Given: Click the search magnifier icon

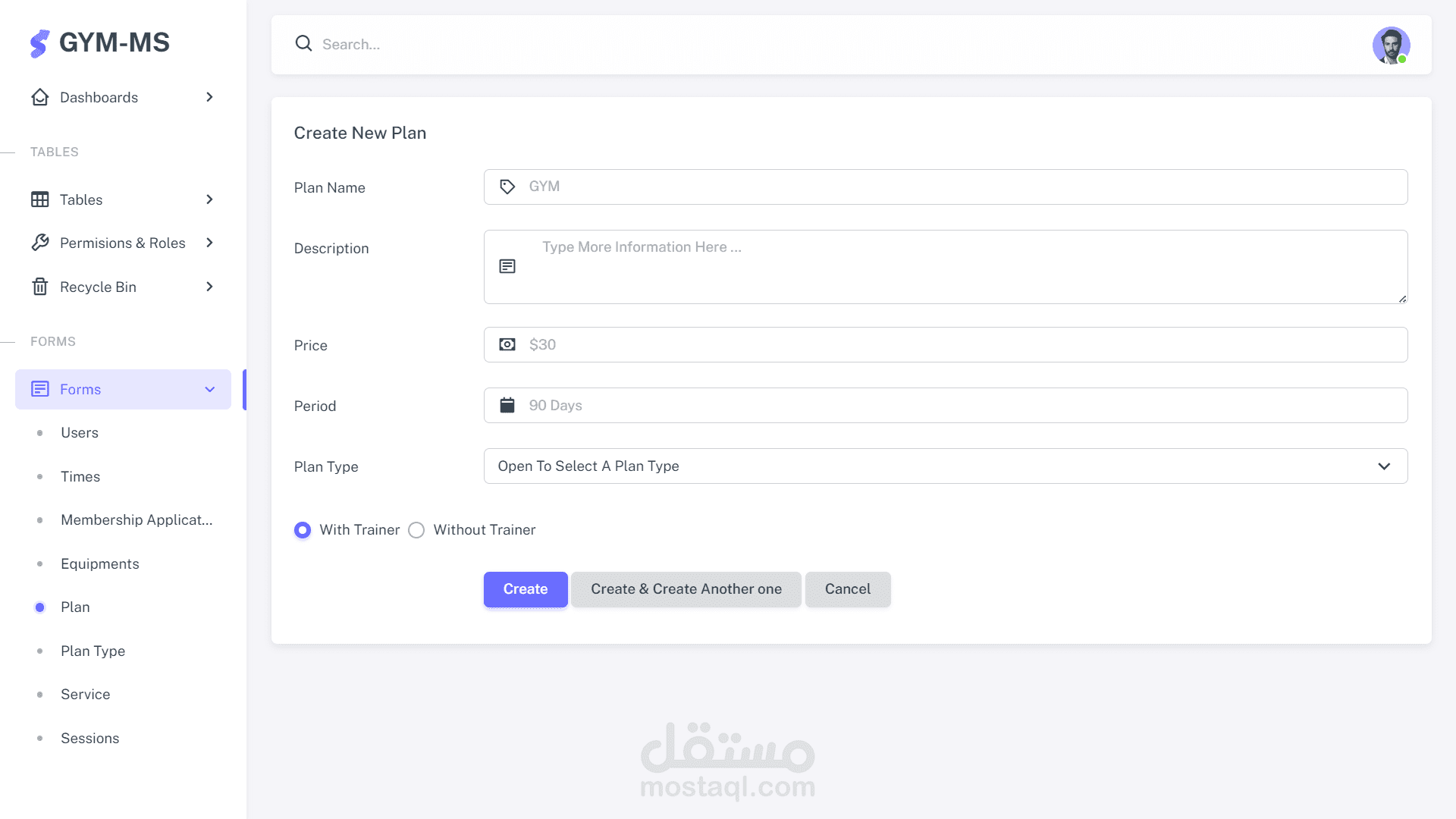Looking at the screenshot, I should tap(303, 44).
